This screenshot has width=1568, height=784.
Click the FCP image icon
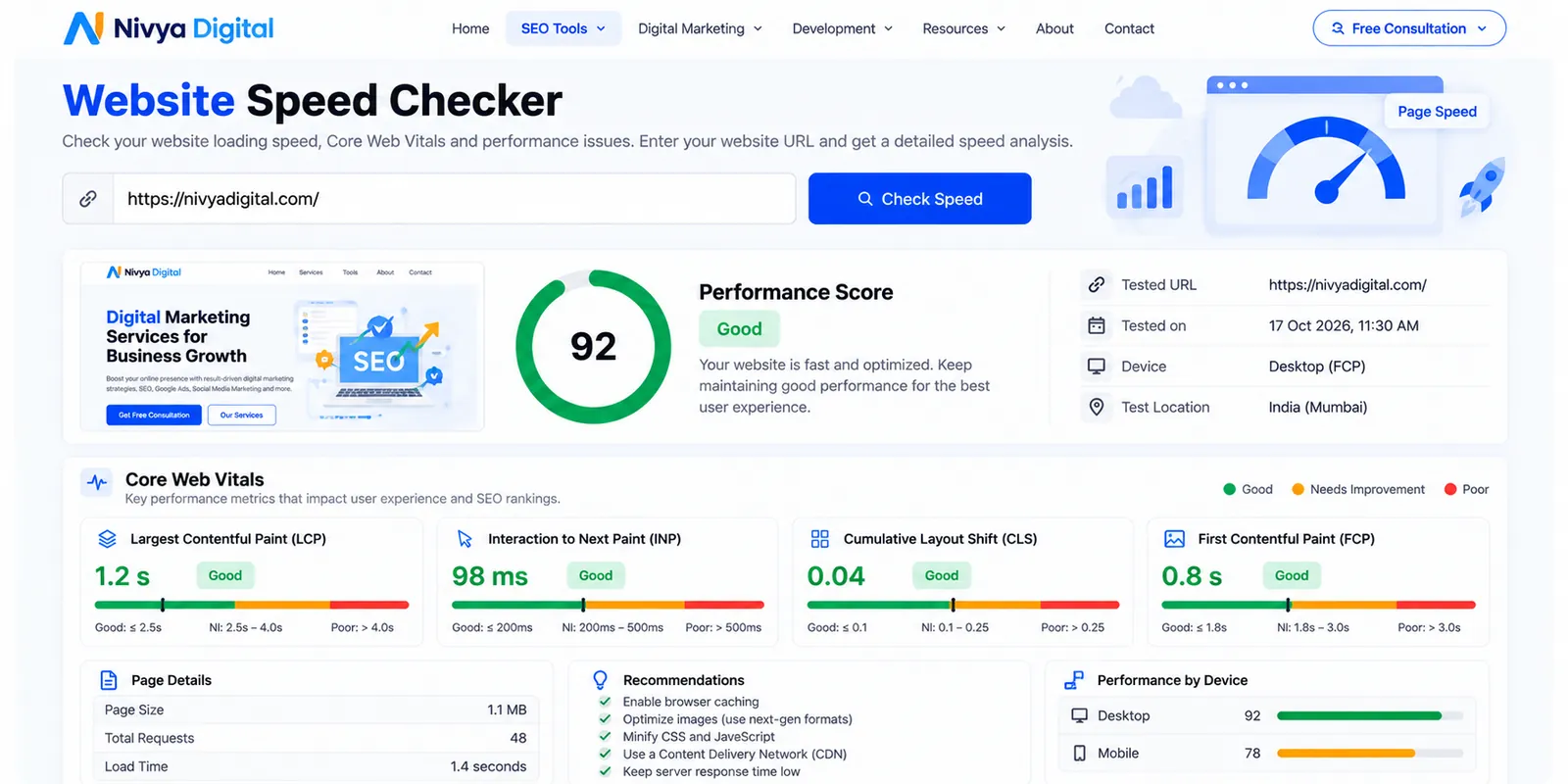(1174, 539)
